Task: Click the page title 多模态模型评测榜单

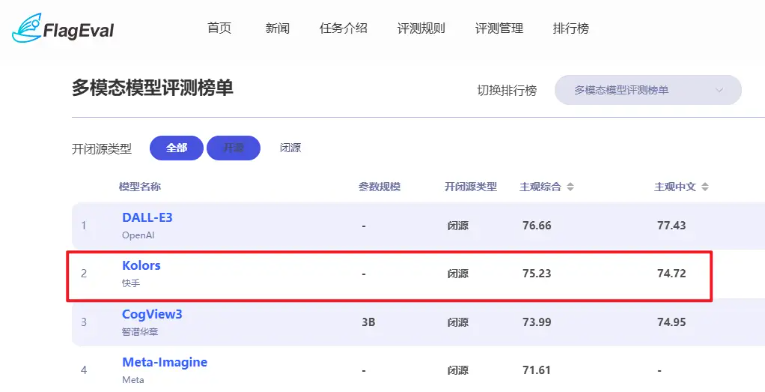Action: click(152, 88)
